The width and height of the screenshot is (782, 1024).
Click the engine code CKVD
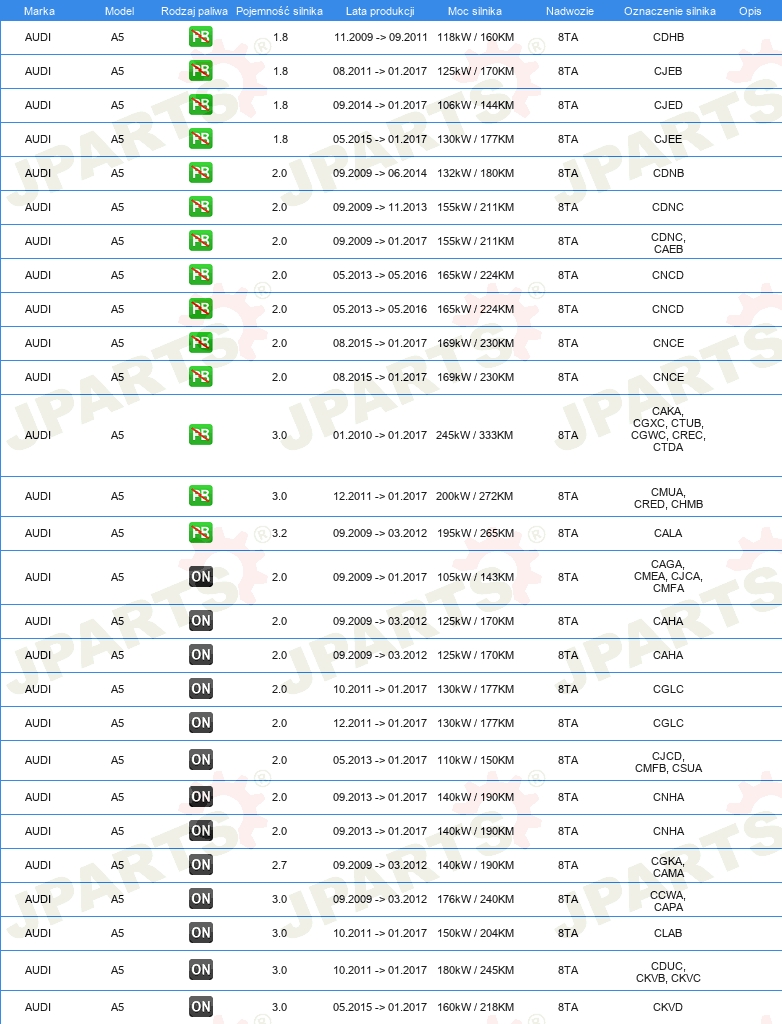click(668, 1007)
